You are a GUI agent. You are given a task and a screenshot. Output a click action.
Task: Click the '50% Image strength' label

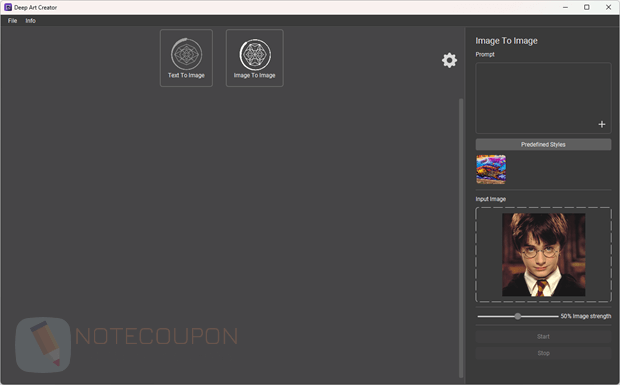[586, 316]
